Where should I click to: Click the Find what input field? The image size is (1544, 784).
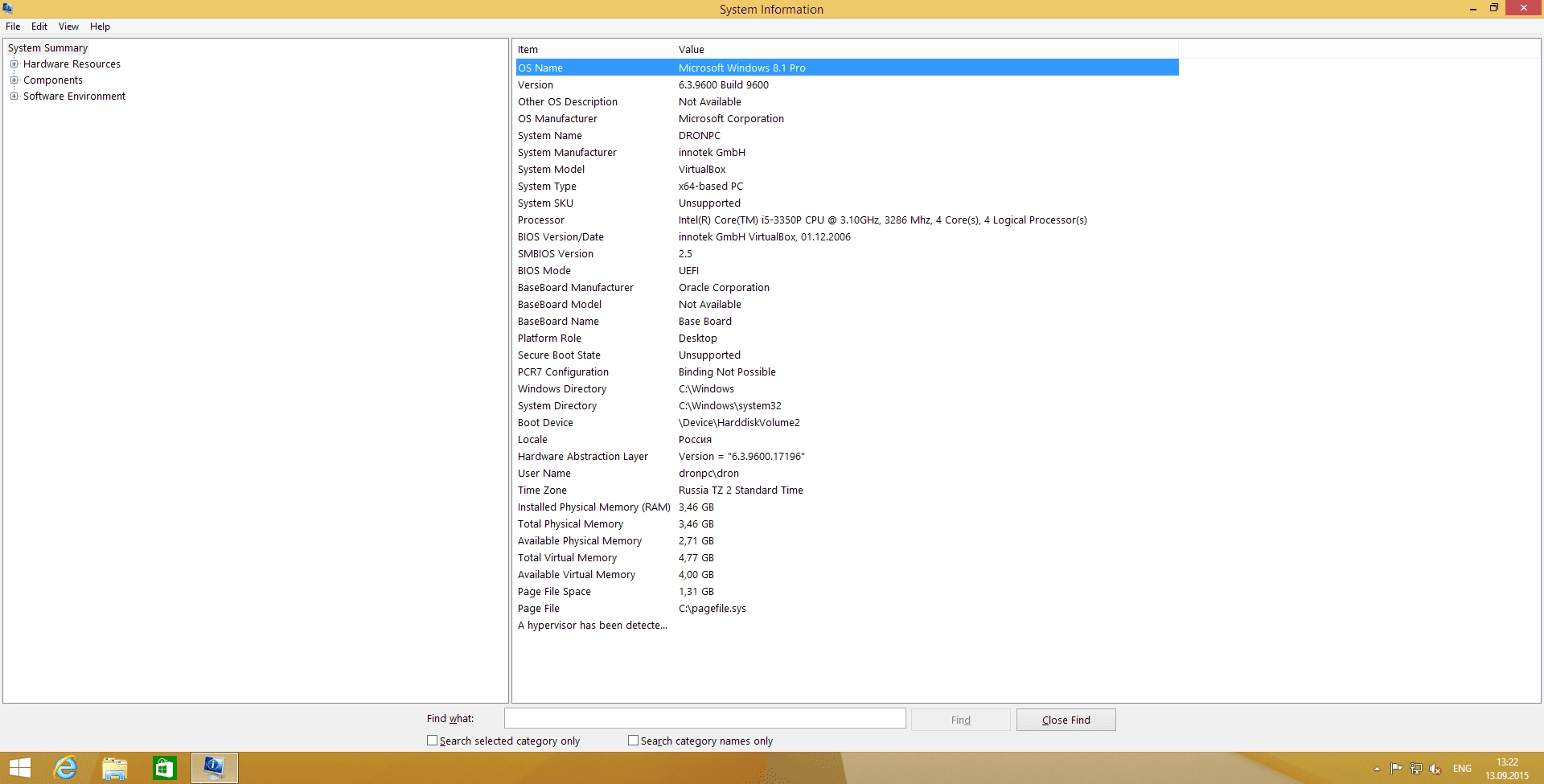(x=704, y=718)
